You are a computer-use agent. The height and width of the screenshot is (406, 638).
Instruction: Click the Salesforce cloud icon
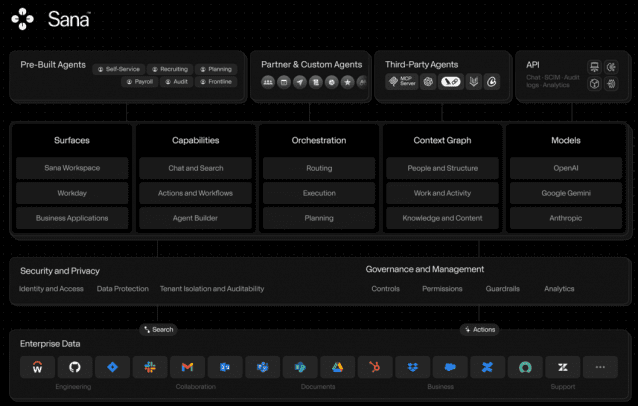click(x=450, y=367)
